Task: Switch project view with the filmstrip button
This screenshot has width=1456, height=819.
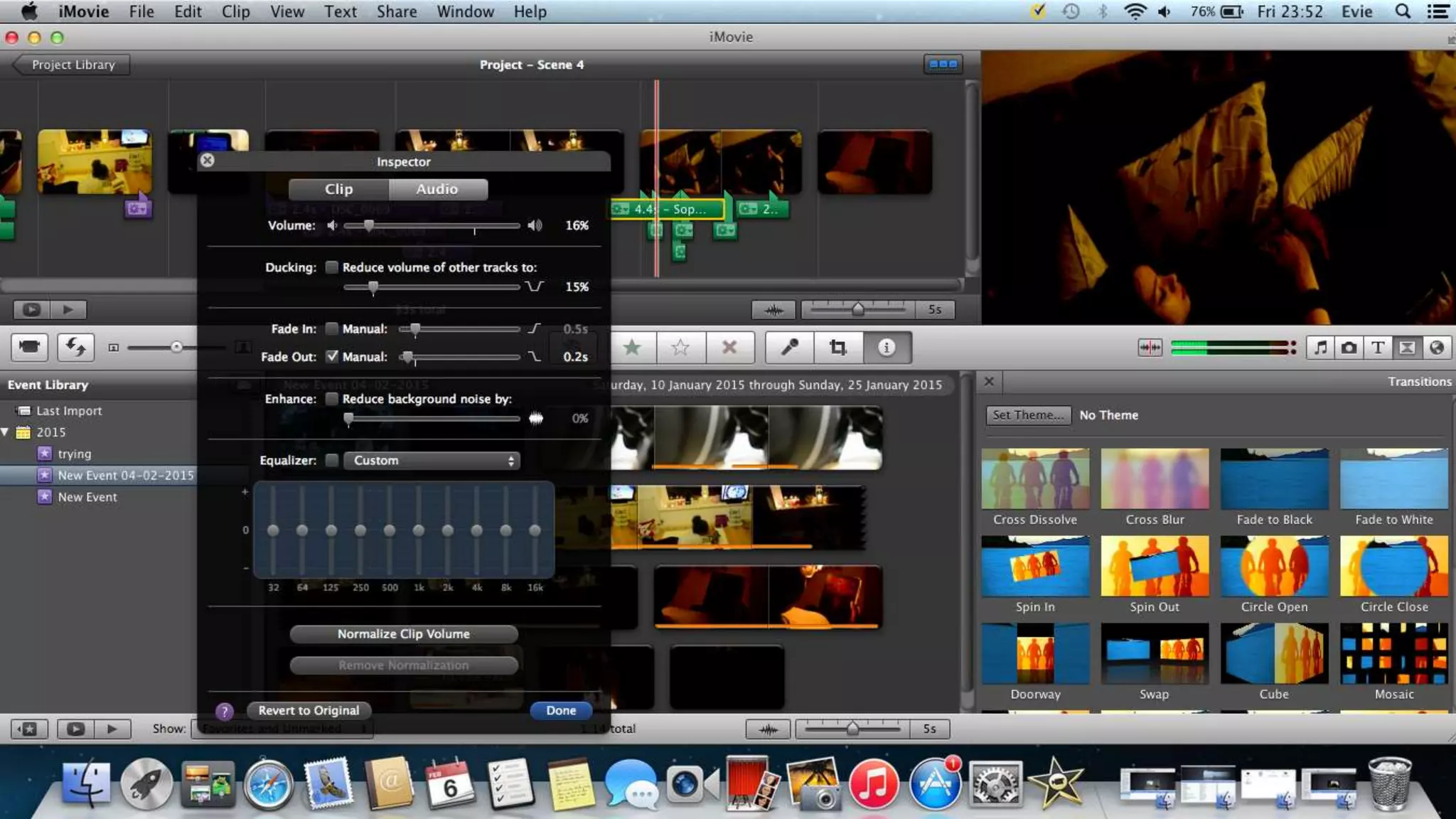Action: [x=943, y=64]
